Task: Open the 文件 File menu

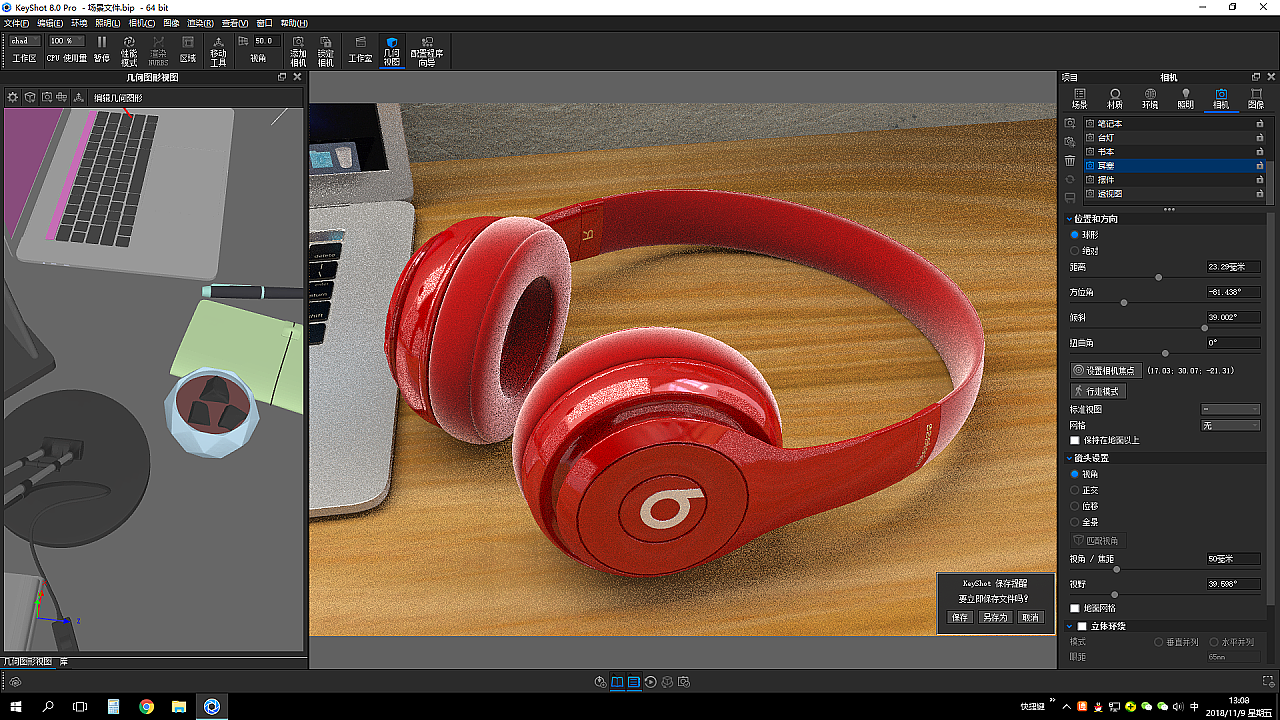Action: [x=17, y=22]
